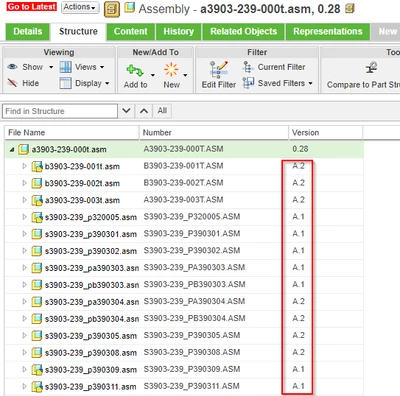Click the a3903-239-003t.asm assembly icon
Screen dimensions: 400x396
point(37,200)
